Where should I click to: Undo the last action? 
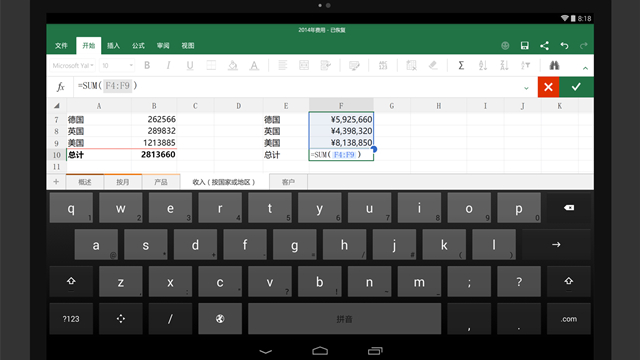tap(564, 45)
